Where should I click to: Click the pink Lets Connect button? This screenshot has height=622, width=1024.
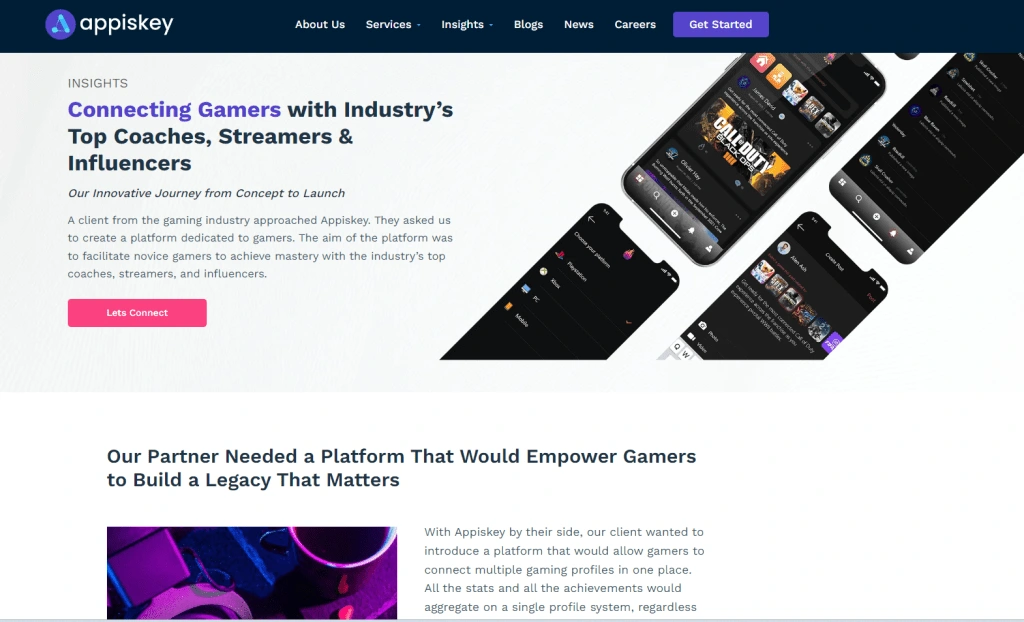[137, 313]
